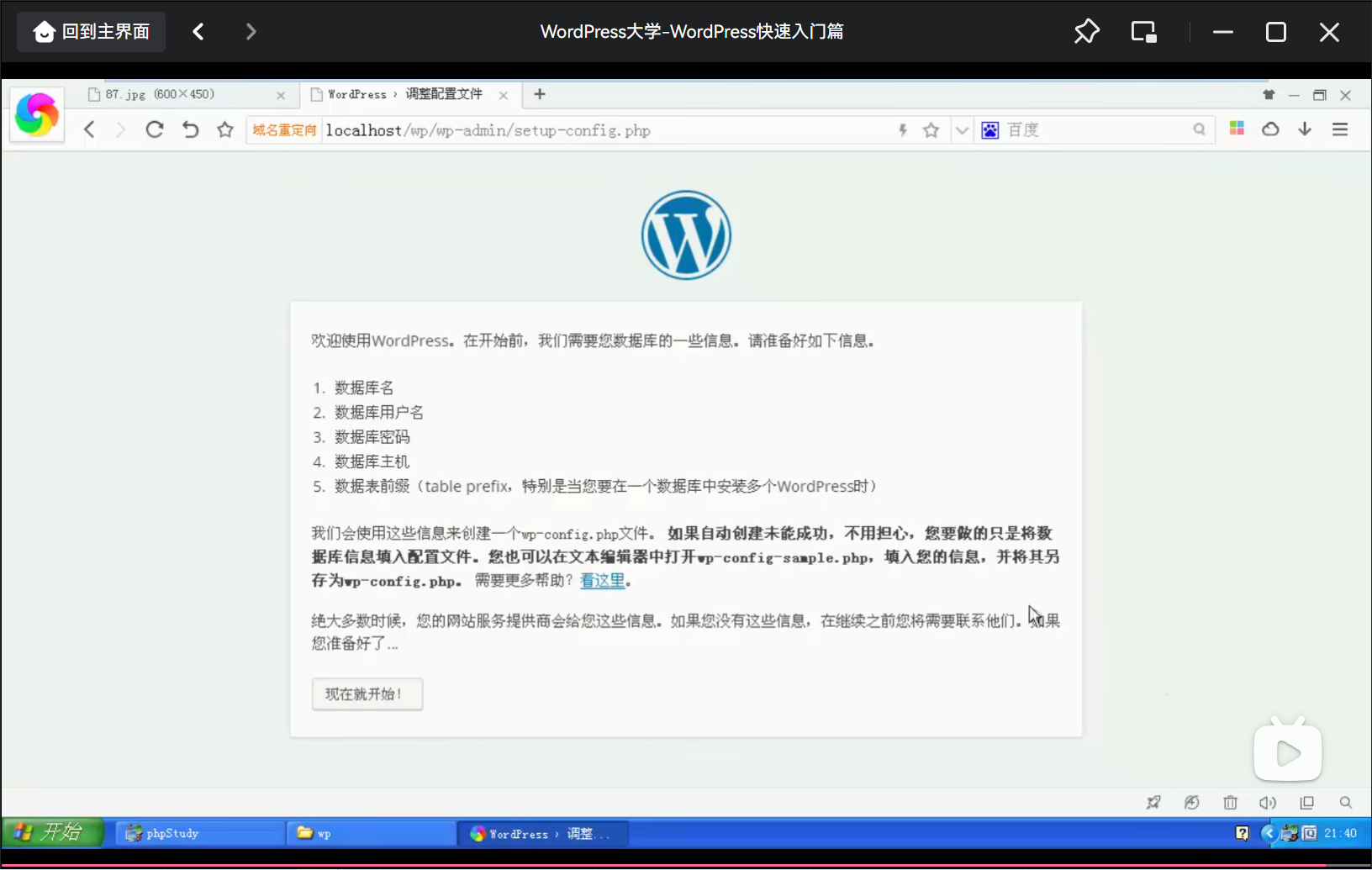Click the 现在就开始! button
This screenshot has height=870, width=1372.
367,694
